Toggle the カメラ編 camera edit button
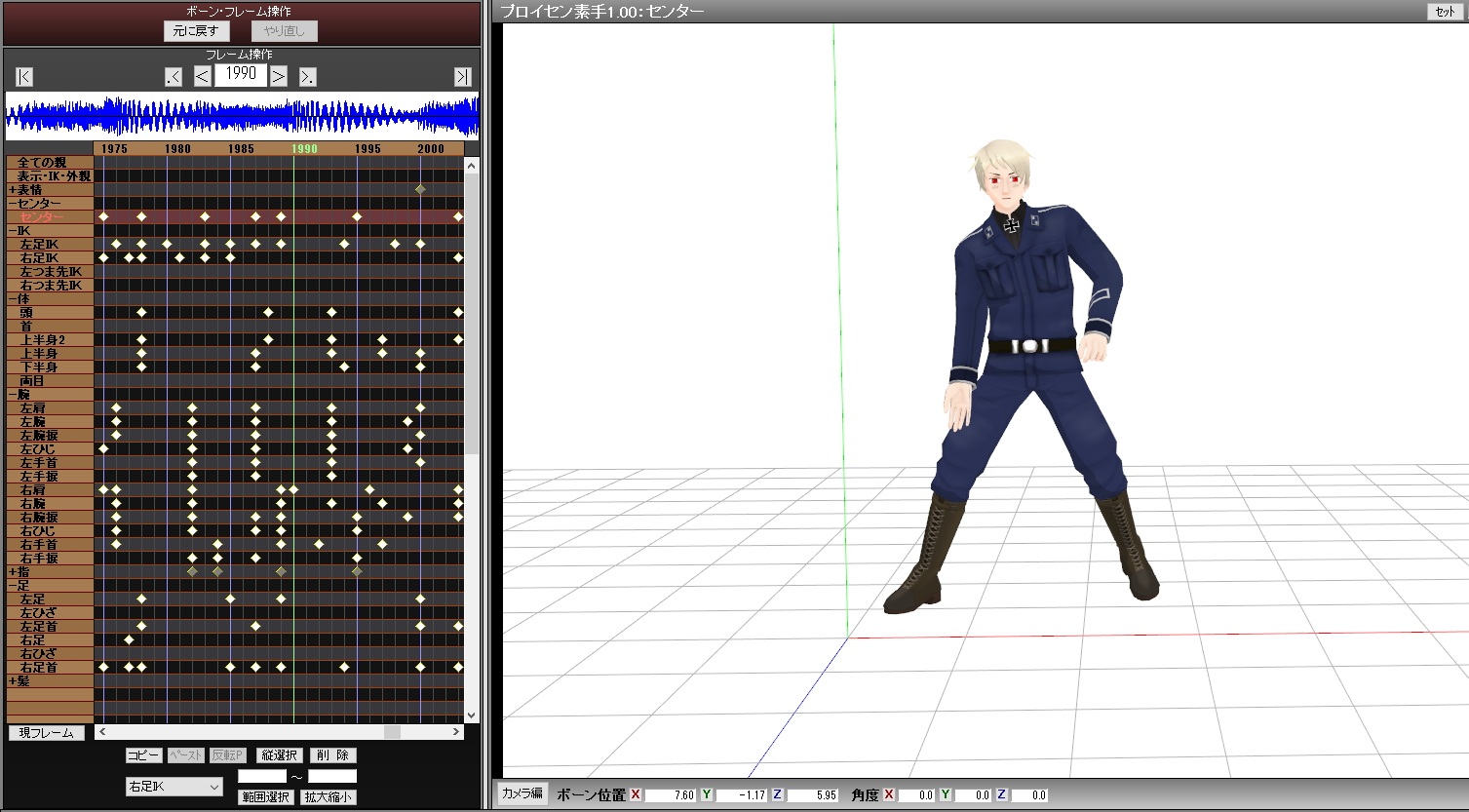Image resolution: width=1469 pixels, height=812 pixels. pyautogui.click(x=522, y=793)
